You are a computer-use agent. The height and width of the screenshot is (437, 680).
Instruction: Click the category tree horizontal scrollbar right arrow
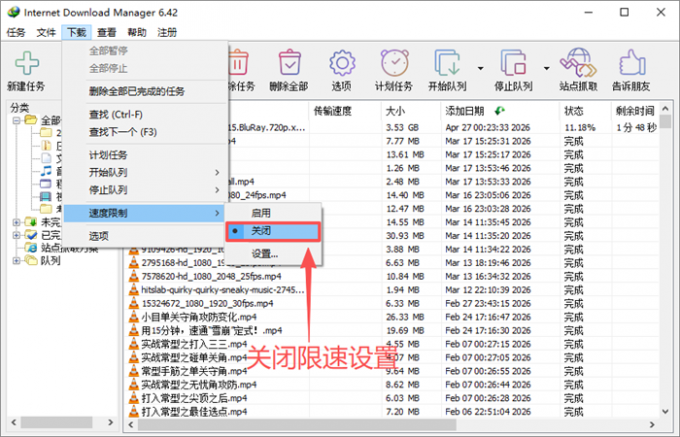coord(111,422)
